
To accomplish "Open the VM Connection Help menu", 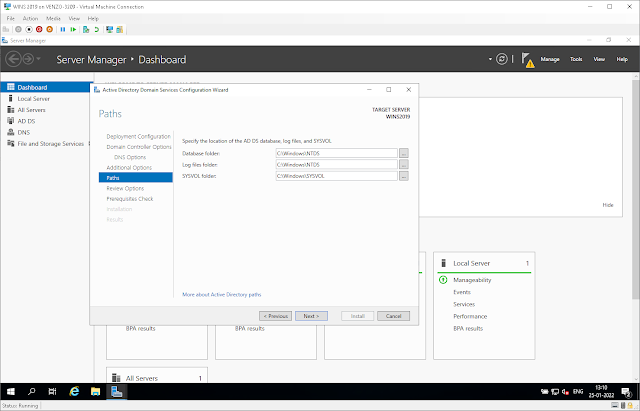I will pyautogui.click(x=93, y=18).
